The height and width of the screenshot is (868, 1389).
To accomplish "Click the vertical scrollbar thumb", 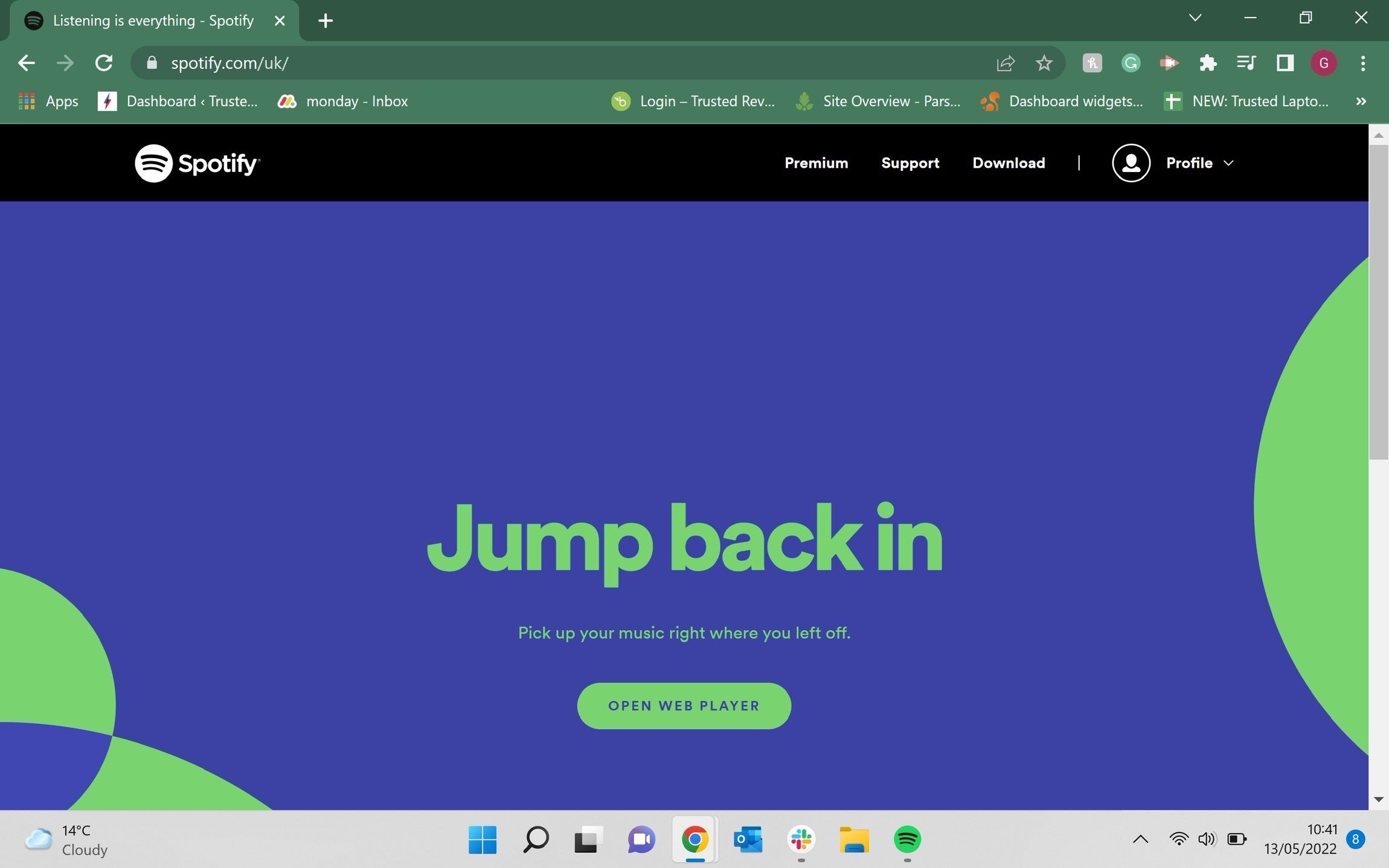I will (x=1378, y=302).
